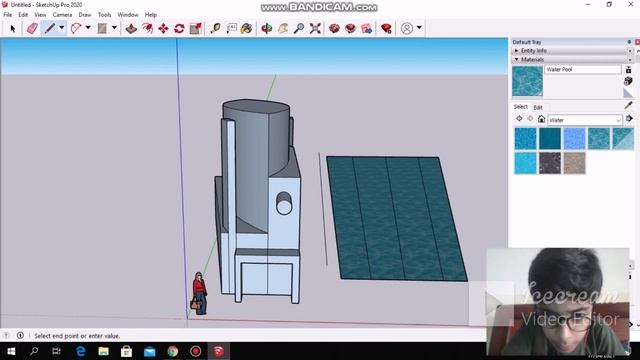Set material to default icon
Viewport: 640px width, 360px height.
coord(629,93)
